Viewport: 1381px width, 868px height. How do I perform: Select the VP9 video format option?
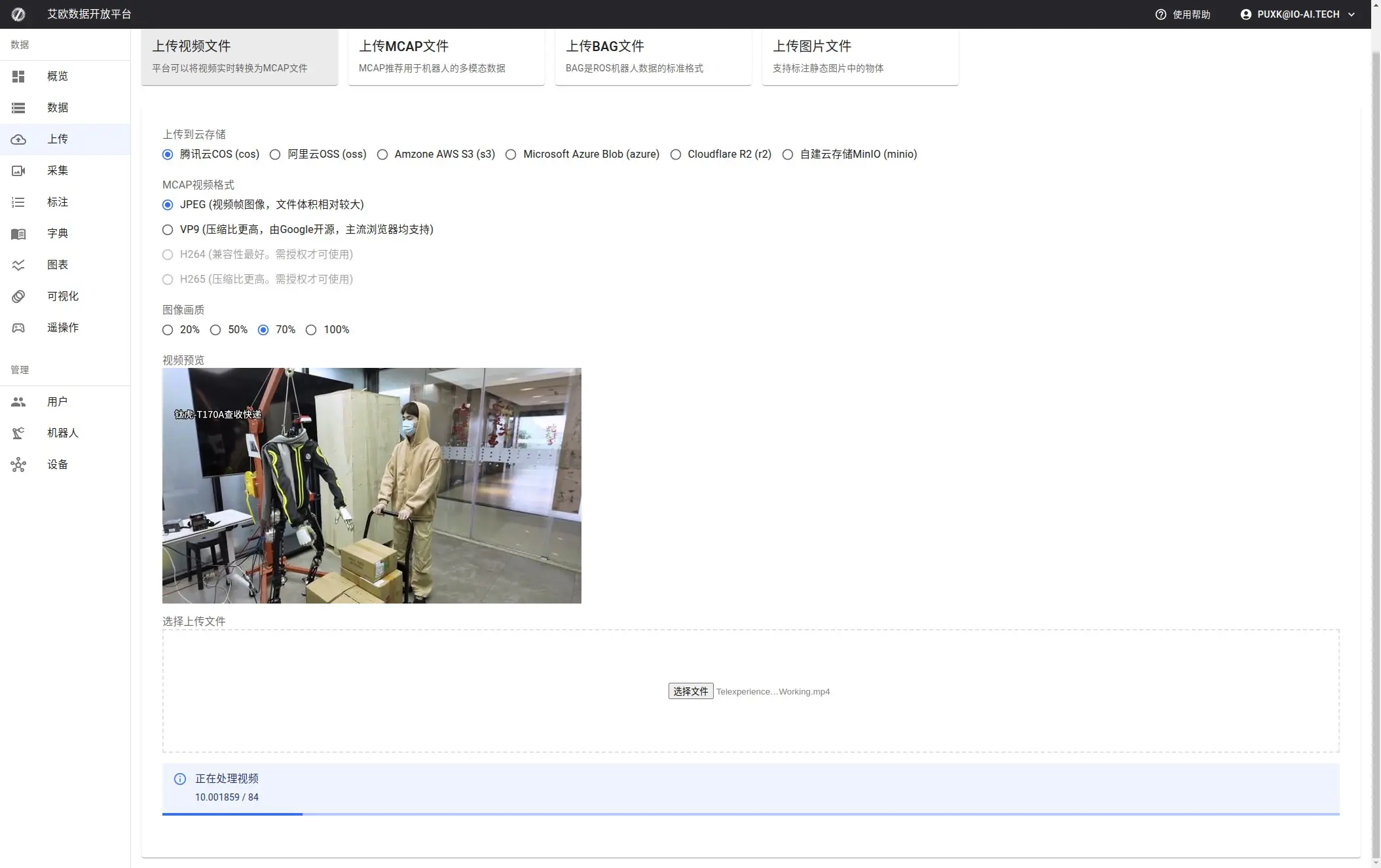point(168,230)
